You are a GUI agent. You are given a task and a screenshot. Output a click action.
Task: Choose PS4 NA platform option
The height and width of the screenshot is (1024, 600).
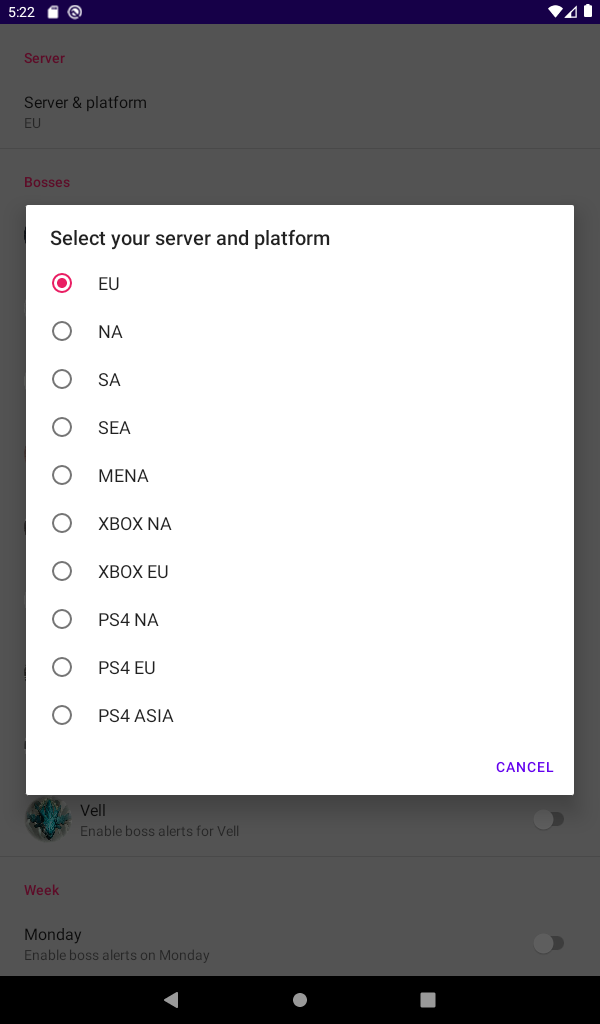point(300,619)
